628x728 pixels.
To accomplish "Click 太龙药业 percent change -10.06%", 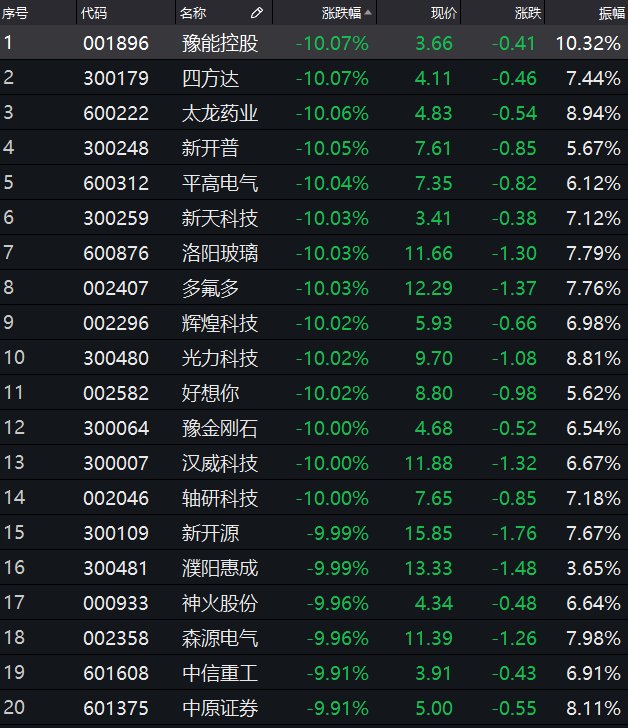I will click(x=332, y=113).
